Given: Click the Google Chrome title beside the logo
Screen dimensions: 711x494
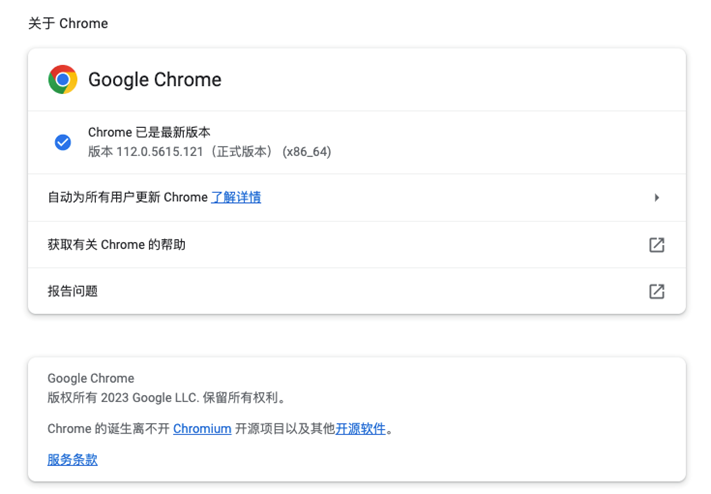Looking at the screenshot, I should click(155, 80).
